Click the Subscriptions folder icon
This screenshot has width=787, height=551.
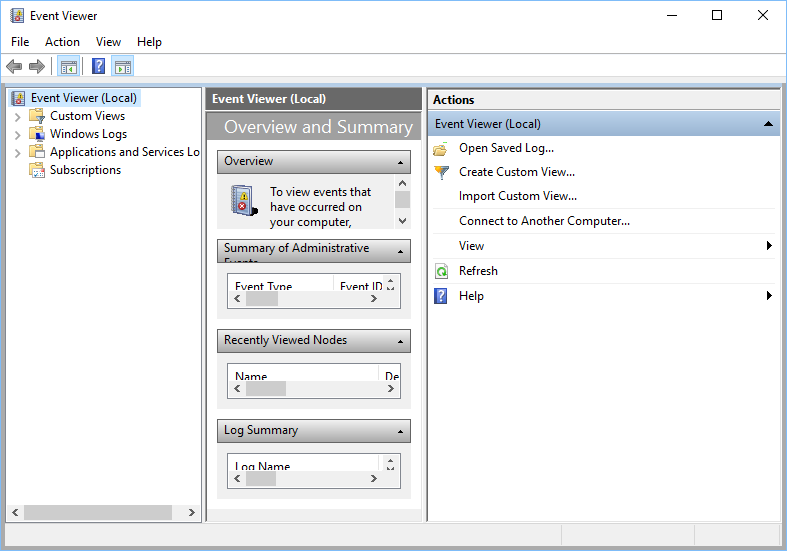click(x=37, y=170)
